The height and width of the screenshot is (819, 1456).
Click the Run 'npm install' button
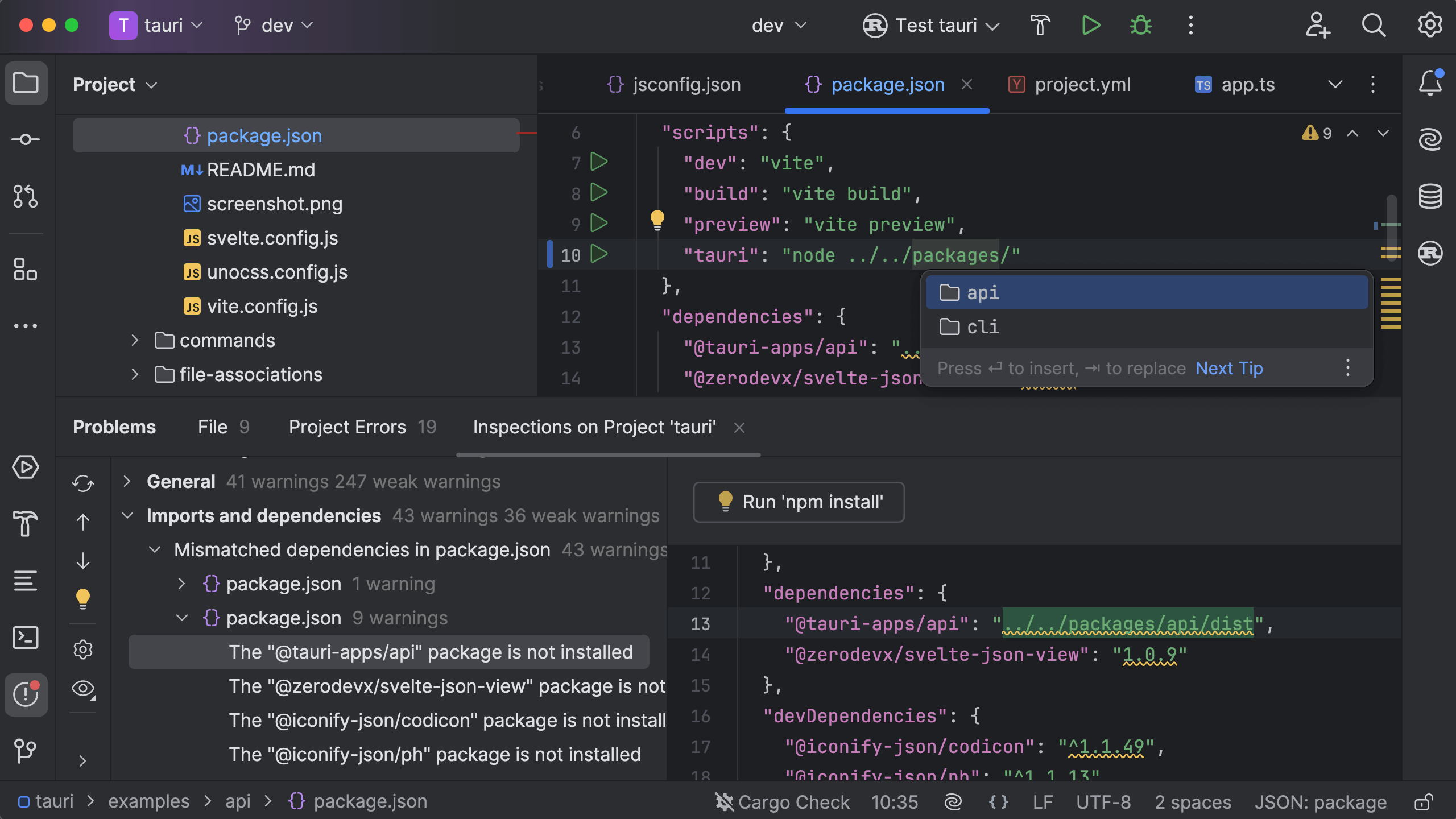(x=799, y=502)
